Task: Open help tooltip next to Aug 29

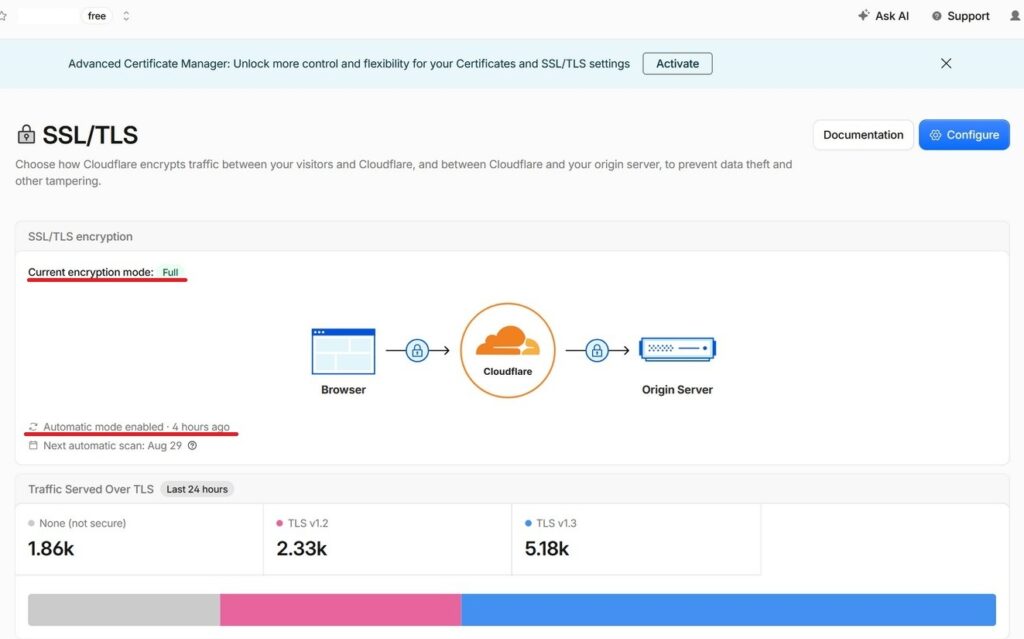Action: click(192, 446)
